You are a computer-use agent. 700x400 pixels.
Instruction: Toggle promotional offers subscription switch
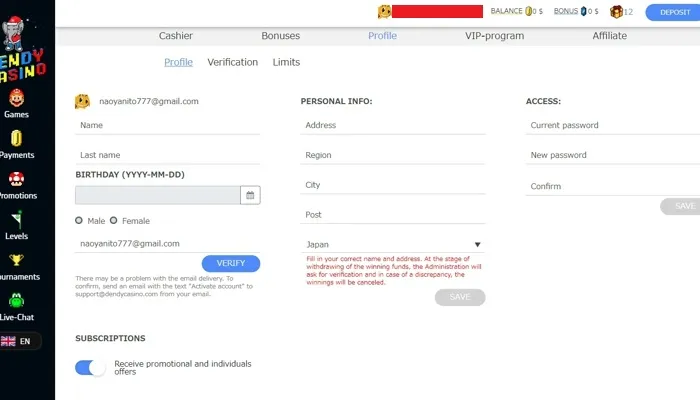tap(90, 367)
